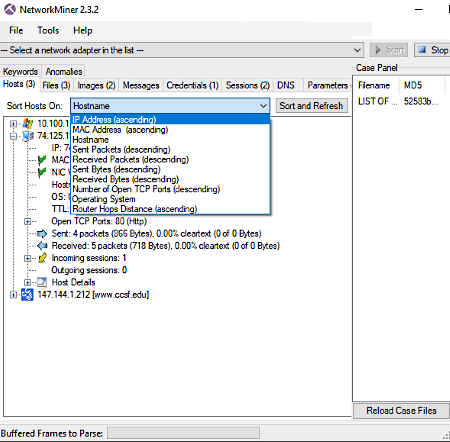Switch to the Images (2) tab
The height and width of the screenshot is (442, 450).
[96, 86]
